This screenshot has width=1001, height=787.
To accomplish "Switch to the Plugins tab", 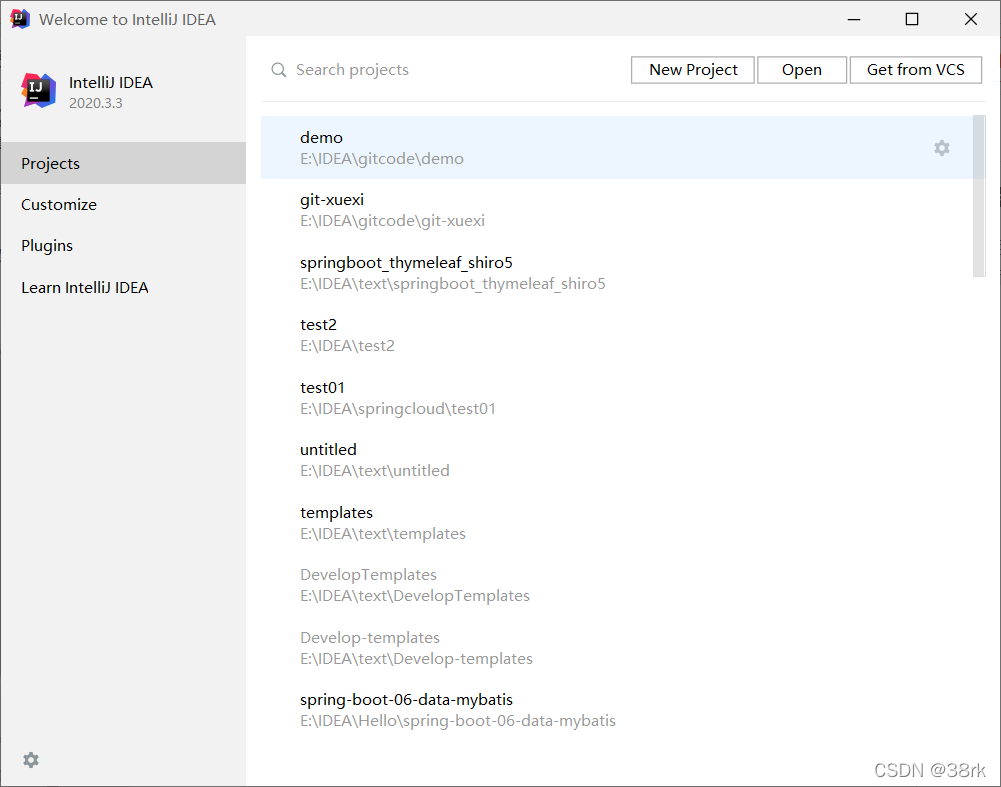I will [123, 246].
